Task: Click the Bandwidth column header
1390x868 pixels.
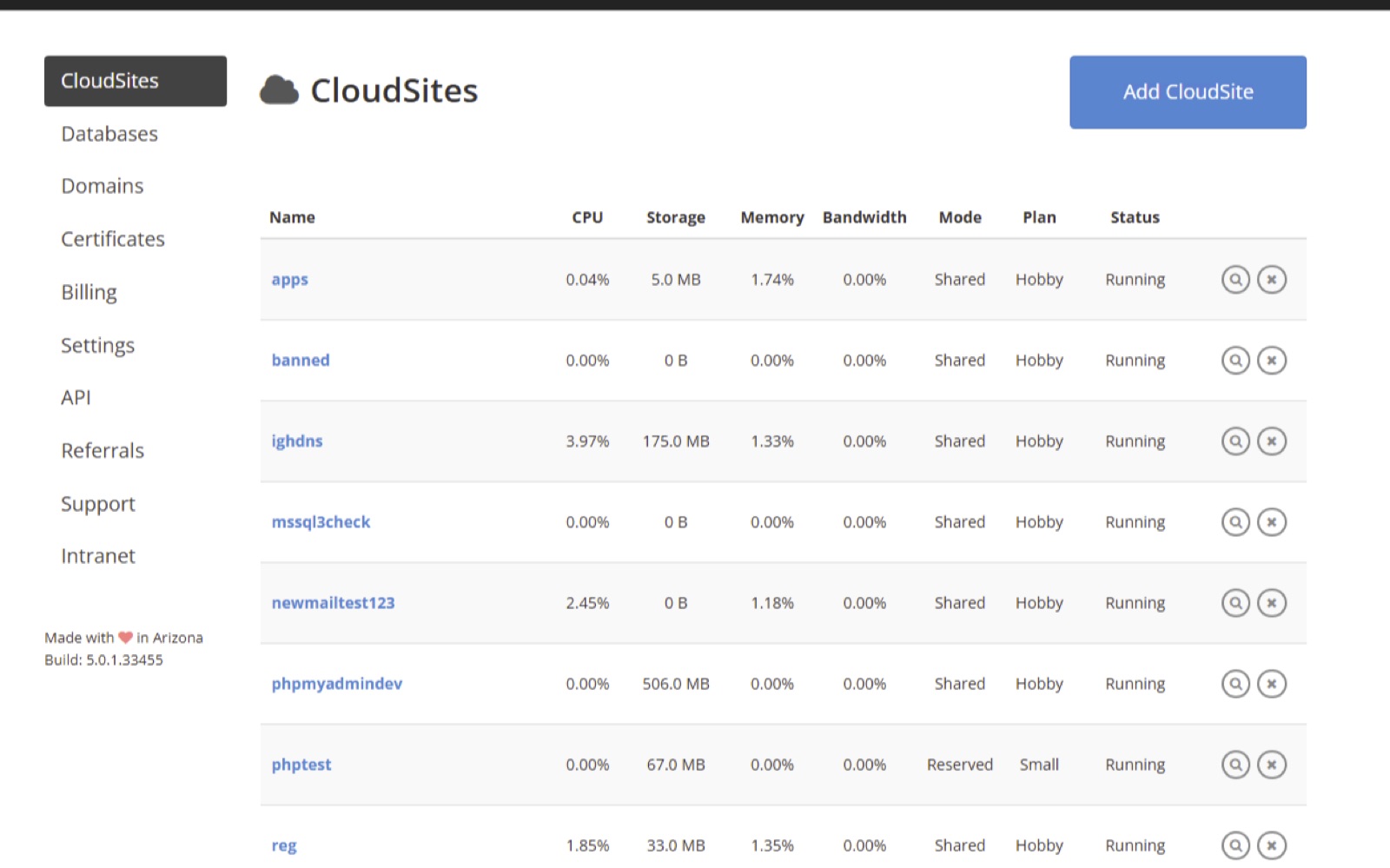Action: click(x=864, y=217)
